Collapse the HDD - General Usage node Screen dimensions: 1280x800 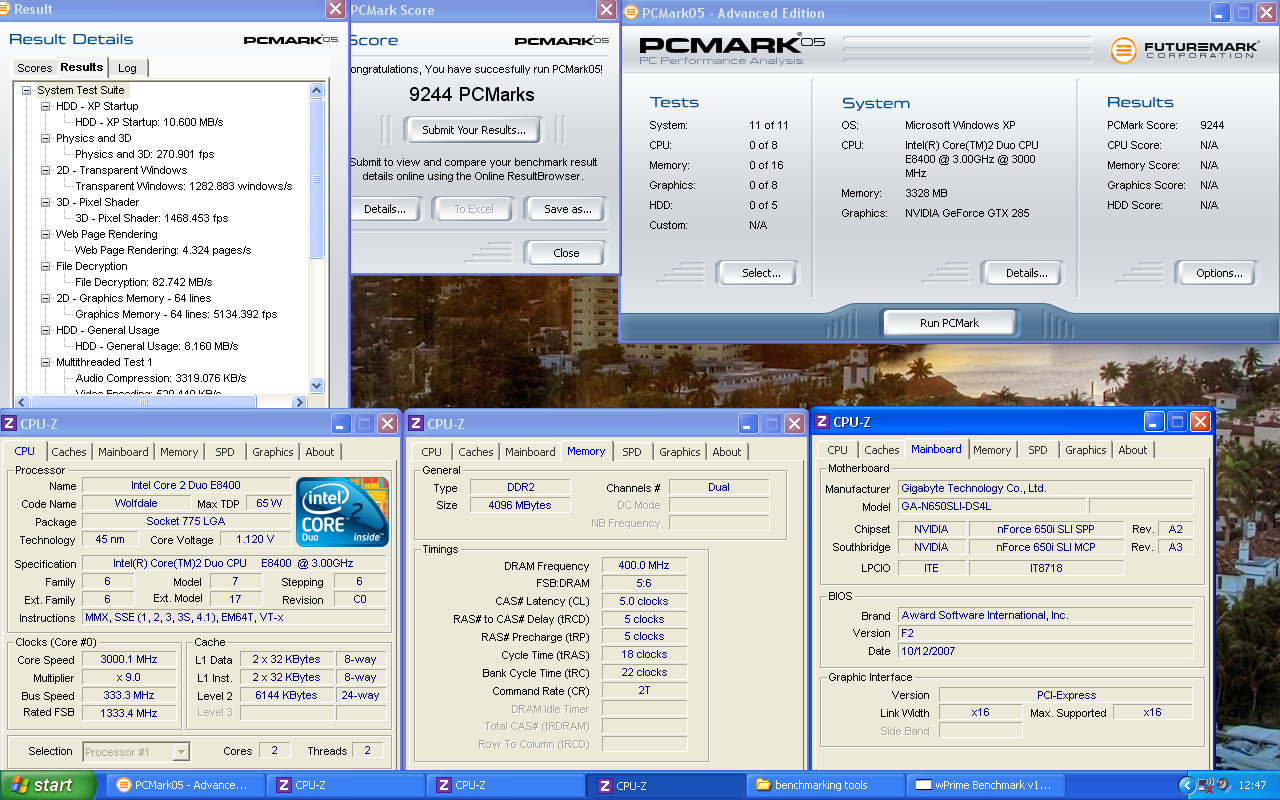click(46, 330)
